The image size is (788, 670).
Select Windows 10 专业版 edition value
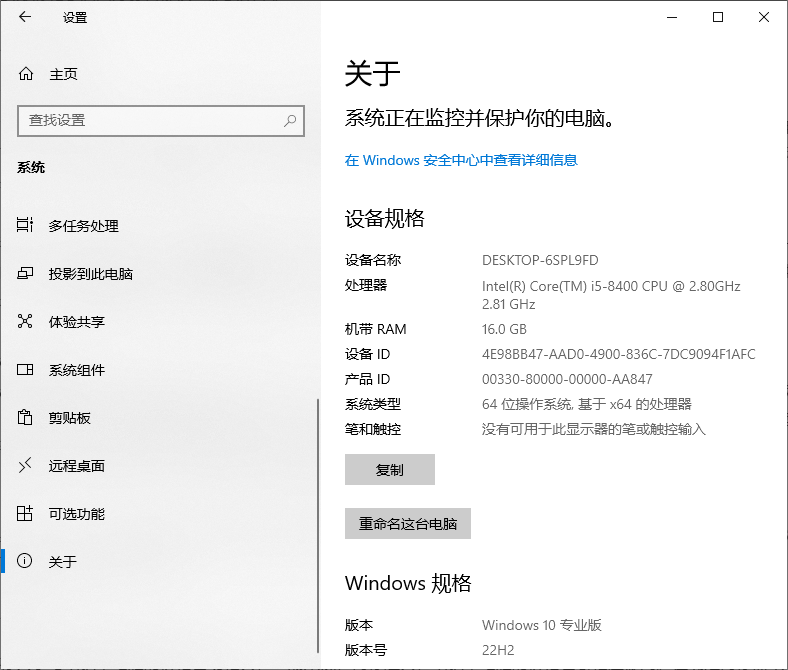(542, 625)
